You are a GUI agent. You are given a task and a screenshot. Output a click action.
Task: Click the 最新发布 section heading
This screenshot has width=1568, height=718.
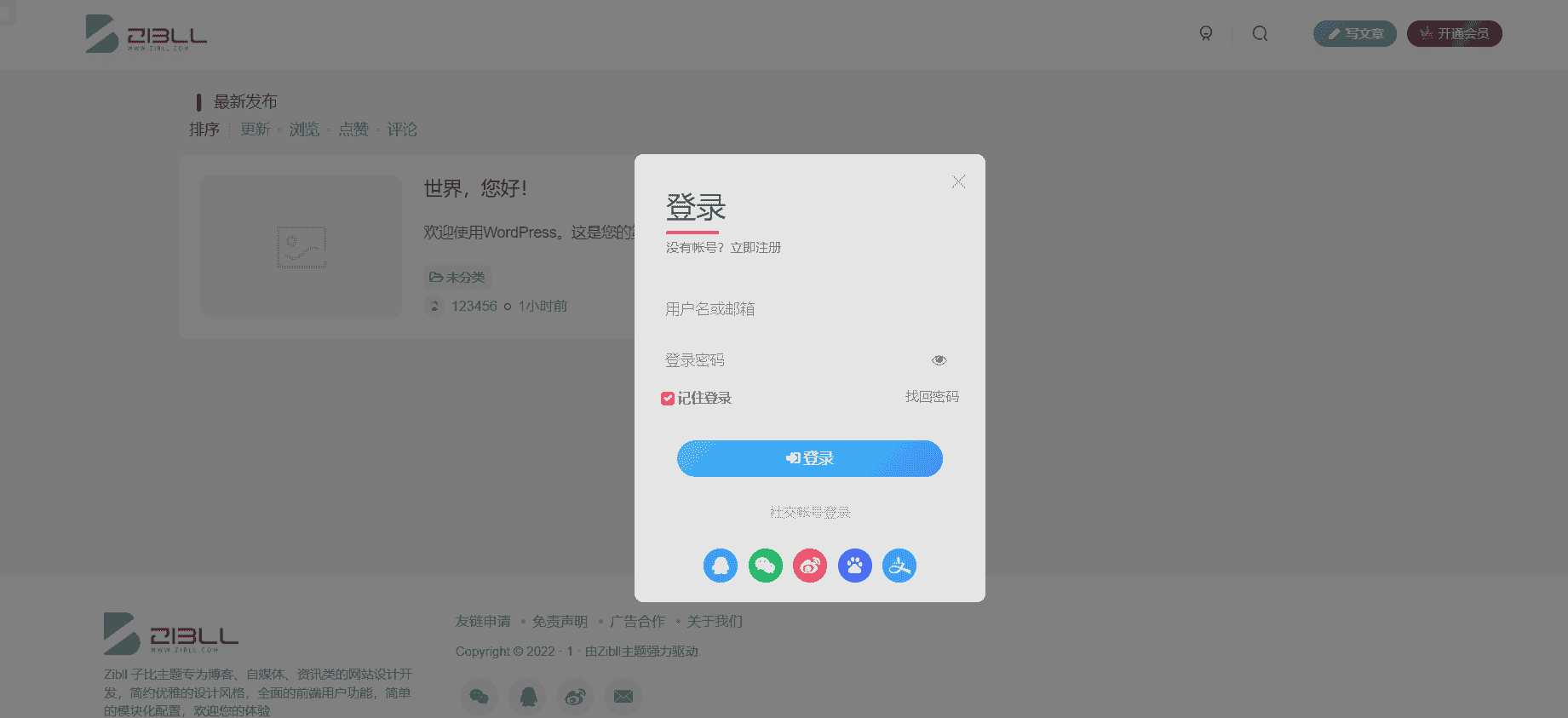point(245,101)
